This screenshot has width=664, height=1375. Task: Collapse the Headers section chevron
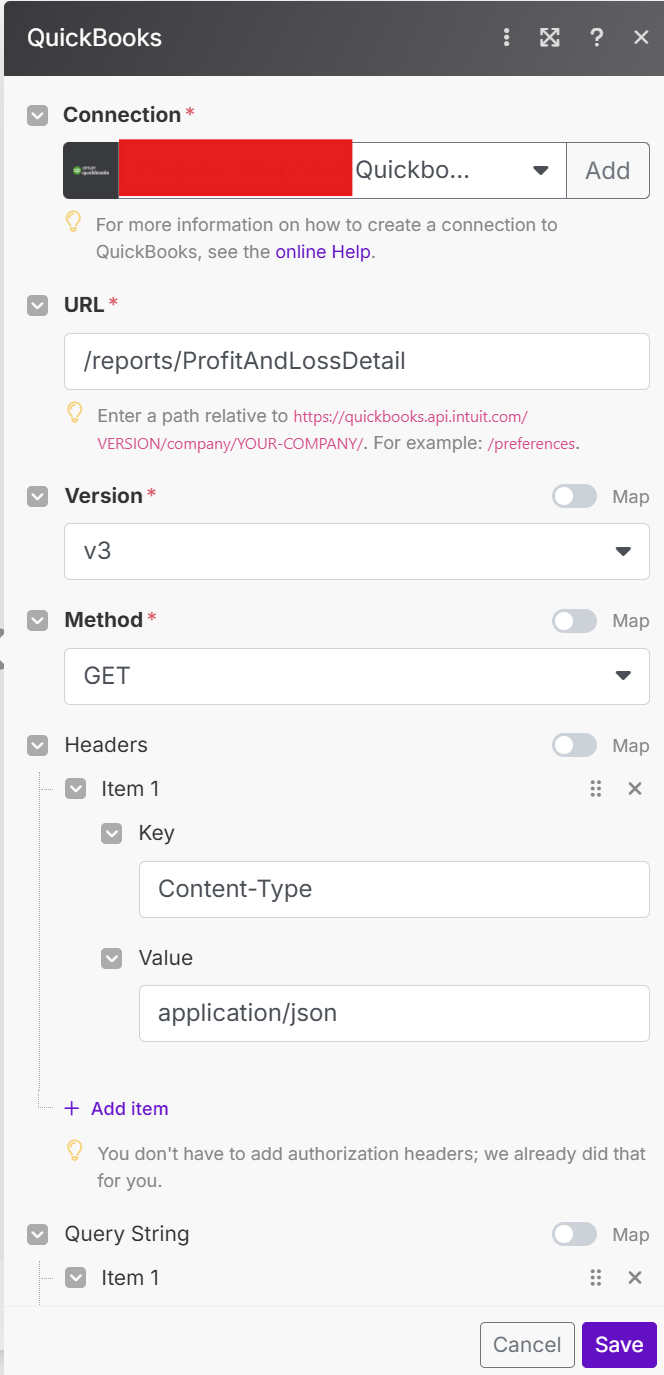[38, 745]
